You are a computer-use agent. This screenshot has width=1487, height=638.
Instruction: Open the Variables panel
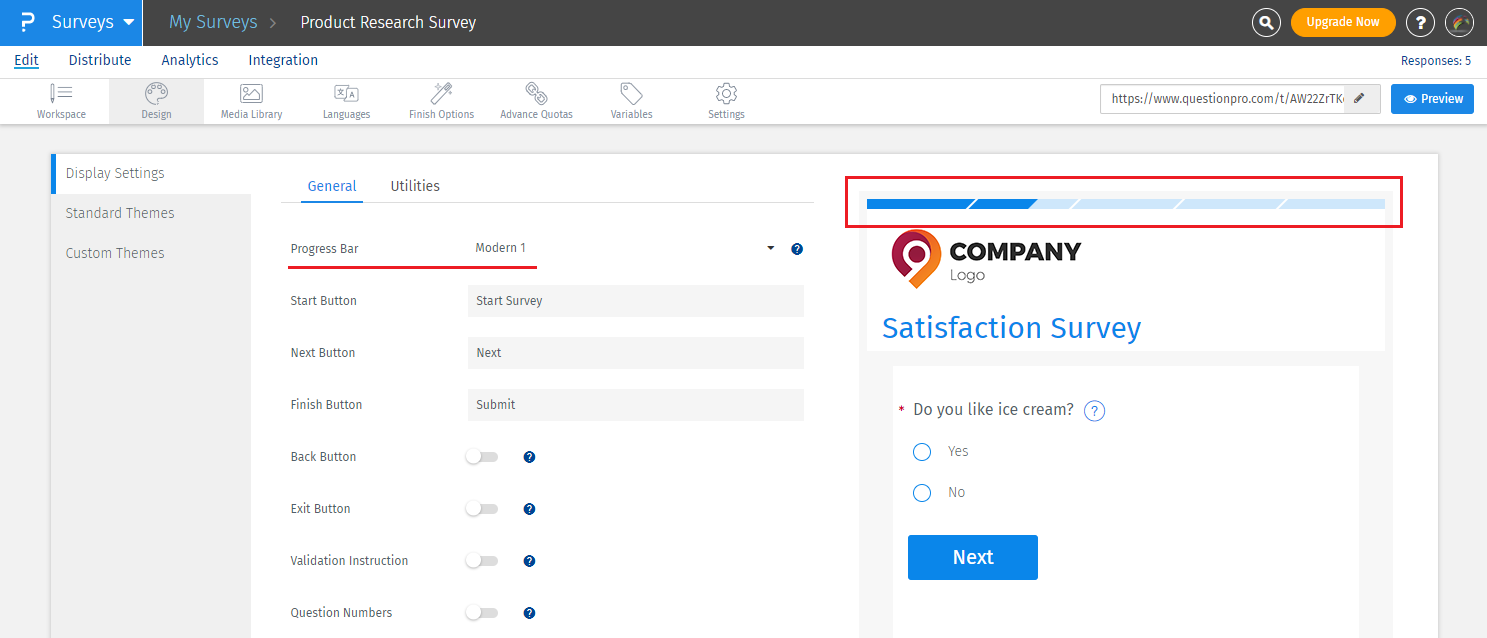(631, 100)
